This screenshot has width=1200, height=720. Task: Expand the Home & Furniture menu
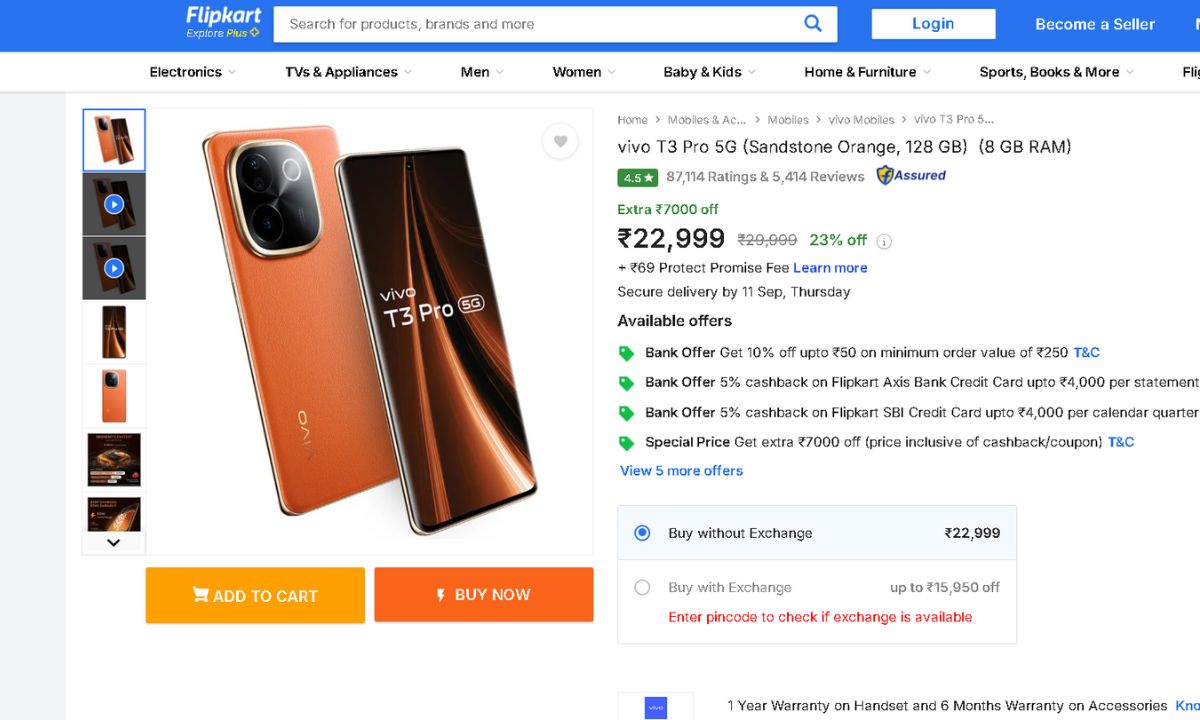pos(867,72)
